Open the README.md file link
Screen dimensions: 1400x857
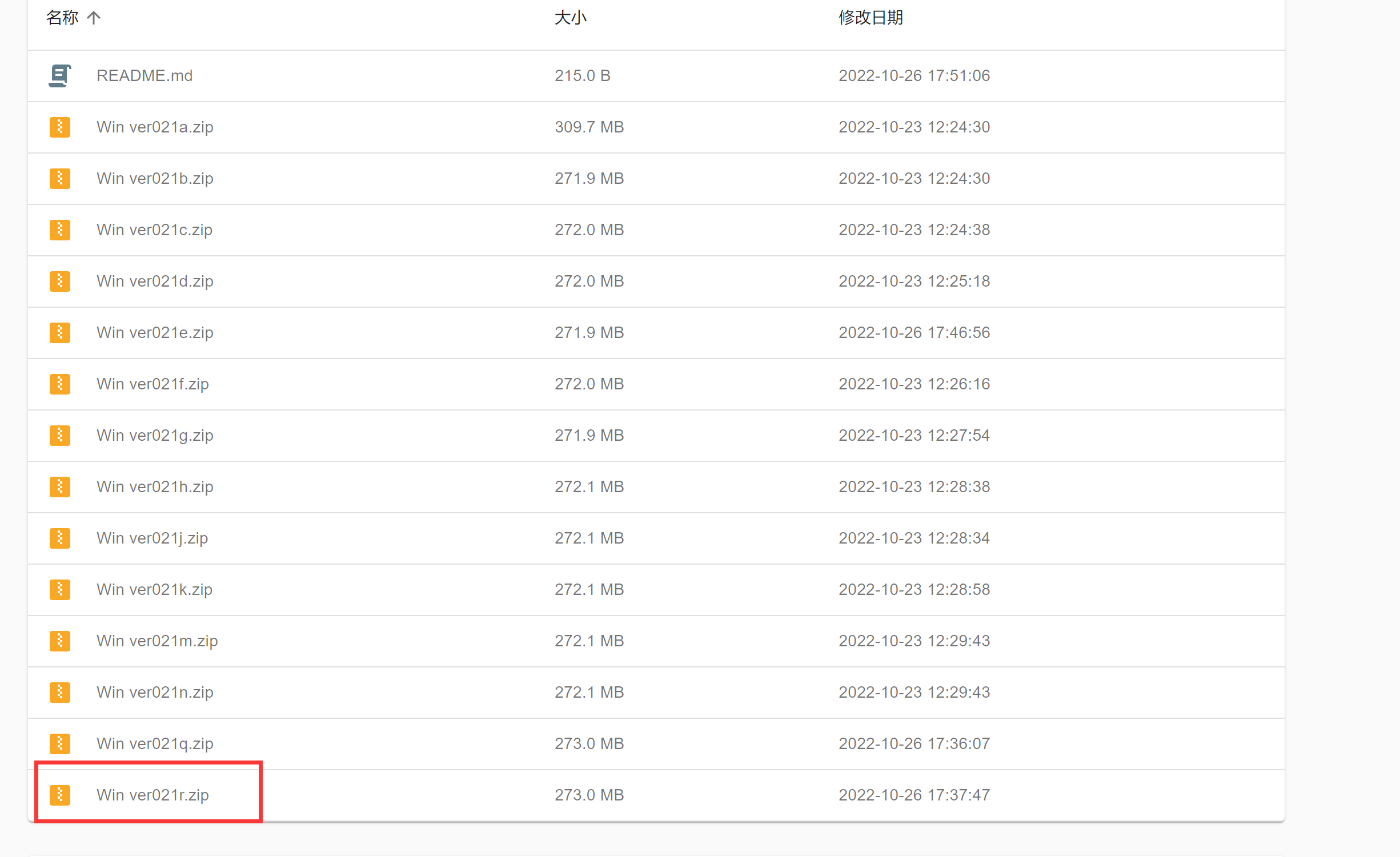point(145,76)
